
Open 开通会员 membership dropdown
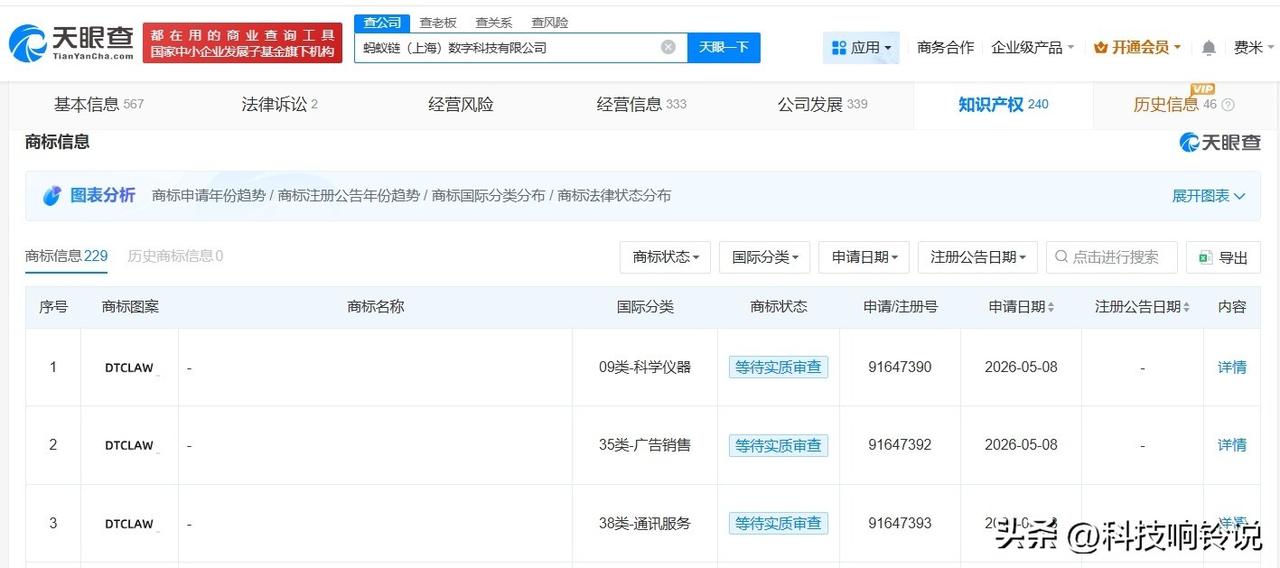tap(1138, 47)
